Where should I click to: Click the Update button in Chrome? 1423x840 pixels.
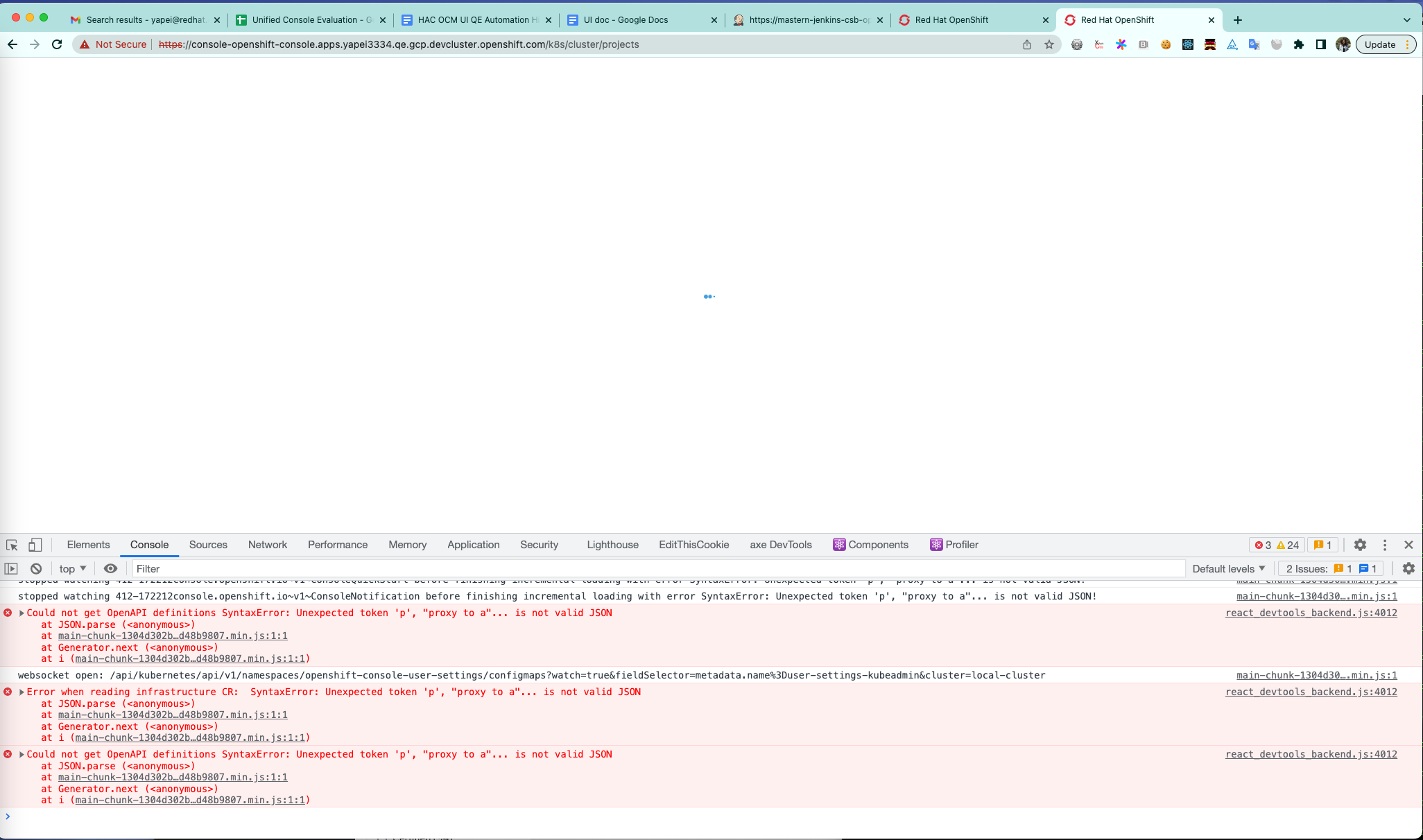tap(1379, 44)
